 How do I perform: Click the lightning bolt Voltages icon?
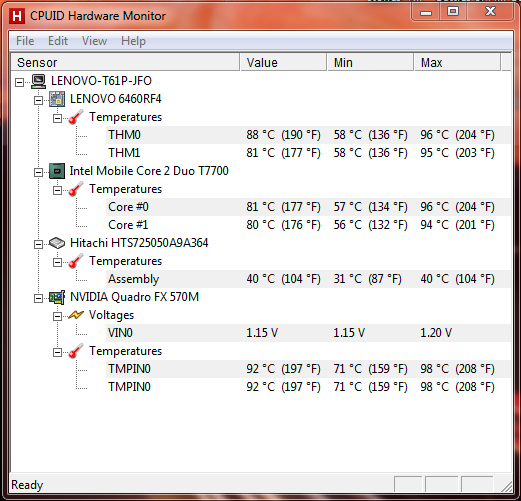[76, 315]
